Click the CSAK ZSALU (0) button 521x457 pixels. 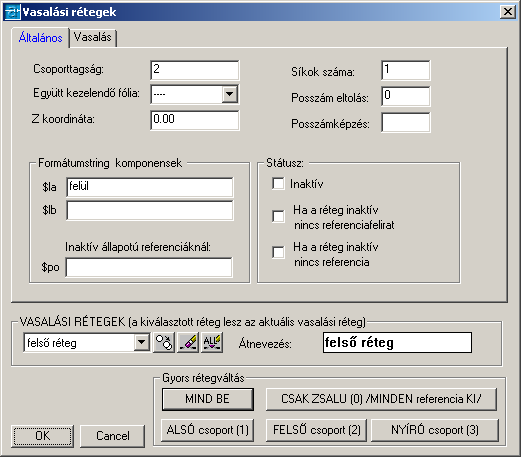tap(381, 399)
